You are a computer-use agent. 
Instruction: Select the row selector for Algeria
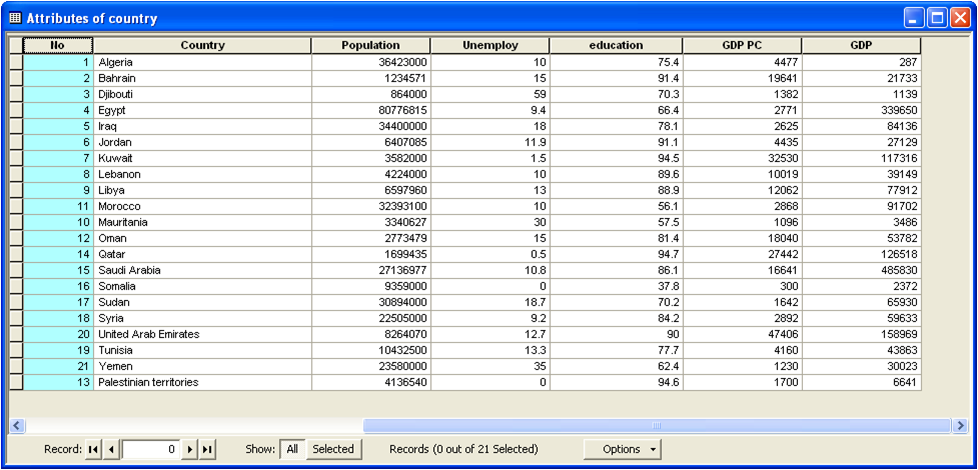16,62
